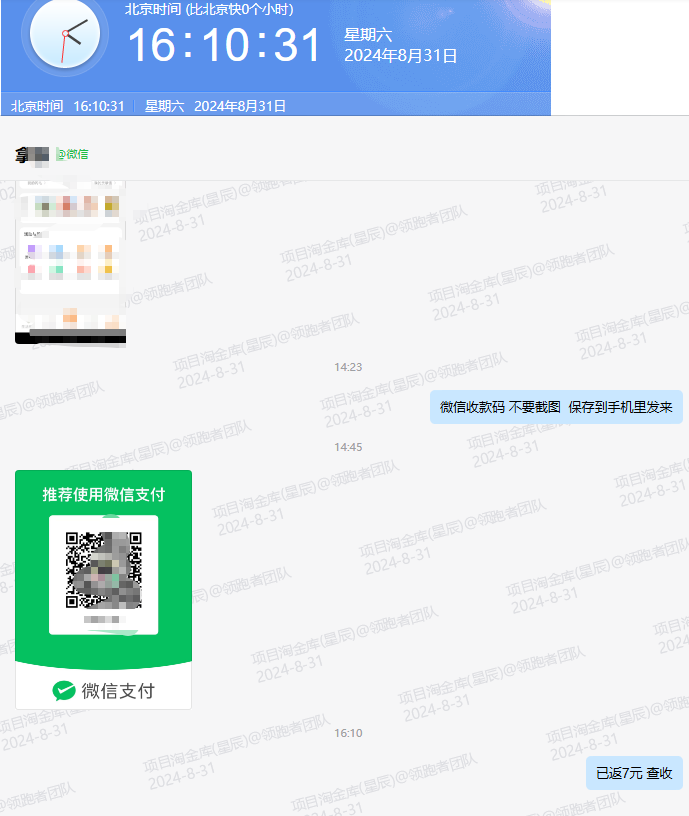Click 北京时间 label in lower status strip
The height and width of the screenshot is (816, 689).
[37, 106]
